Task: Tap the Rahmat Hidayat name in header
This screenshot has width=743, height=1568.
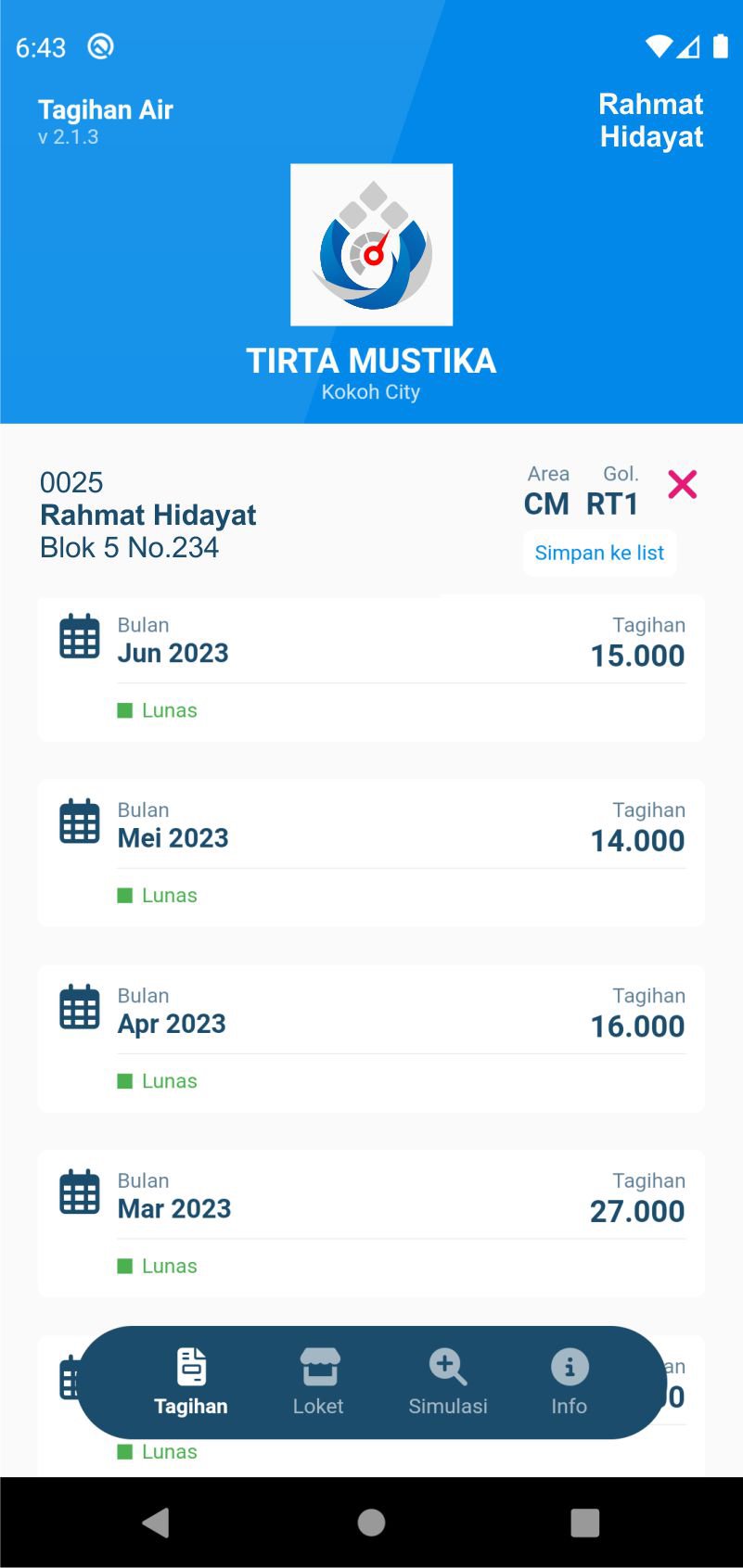Action: (x=650, y=121)
